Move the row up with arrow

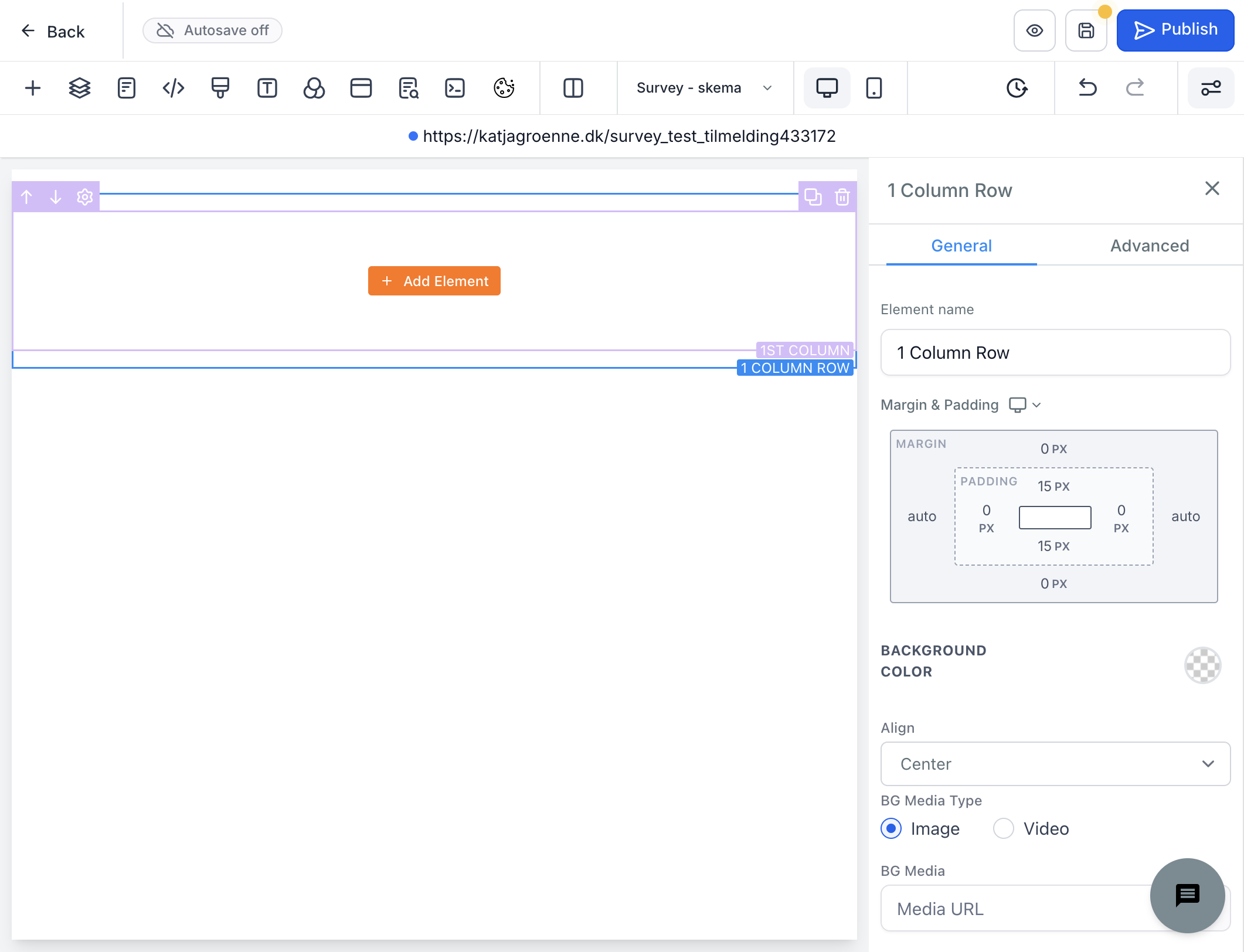(x=26, y=197)
